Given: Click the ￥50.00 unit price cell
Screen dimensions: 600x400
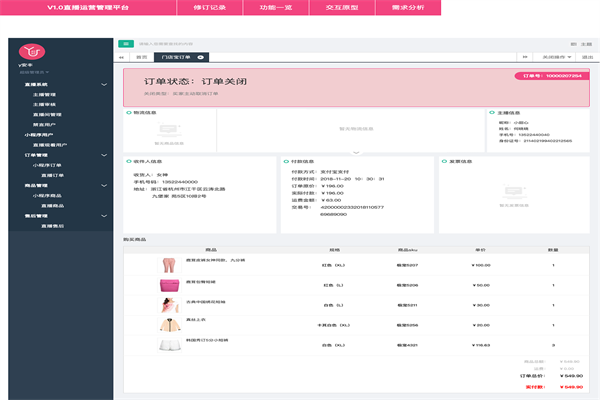Looking at the screenshot, I should click(481, 285).
